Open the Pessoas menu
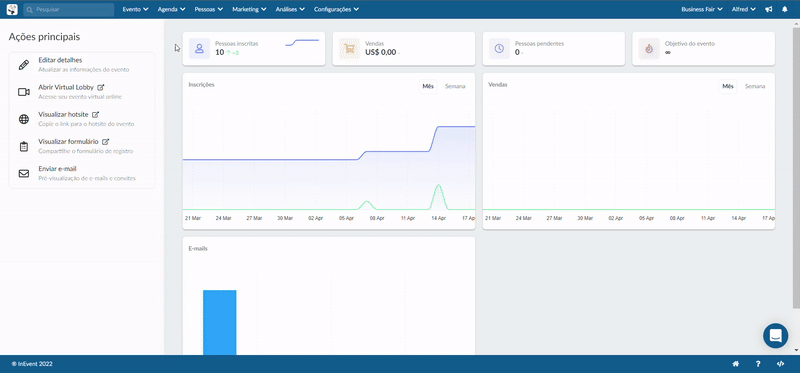This screenshot has height=373, width=800. click(209, 9)
